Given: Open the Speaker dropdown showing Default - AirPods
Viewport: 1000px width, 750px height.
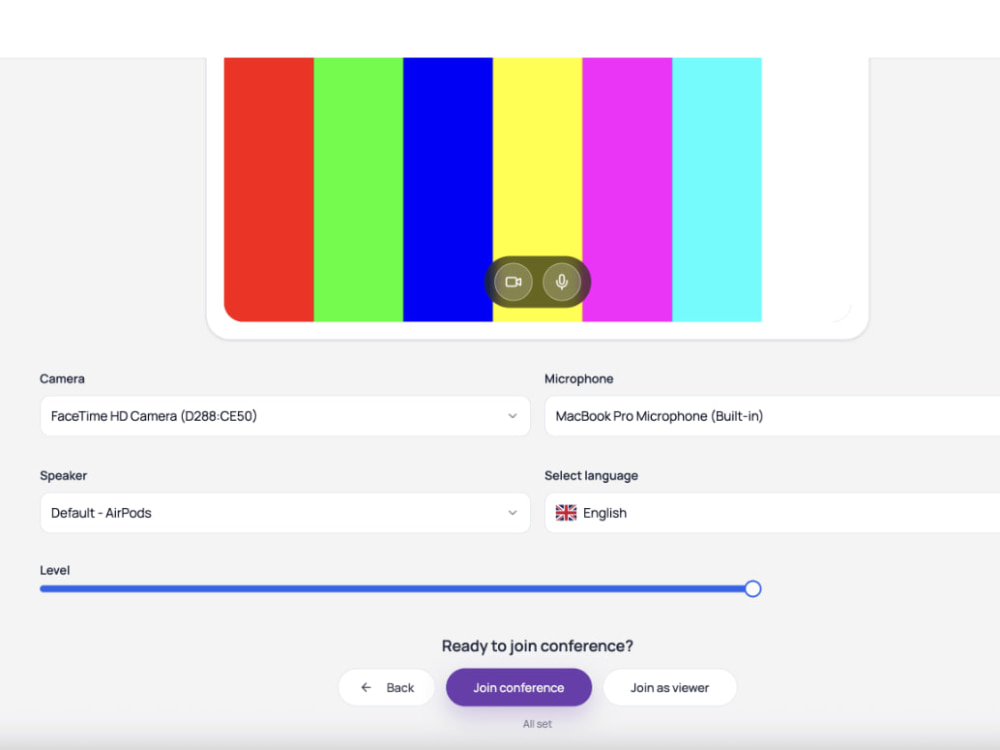Looking at the screenshot, I should pyautogui.click(x=285, y=513).
